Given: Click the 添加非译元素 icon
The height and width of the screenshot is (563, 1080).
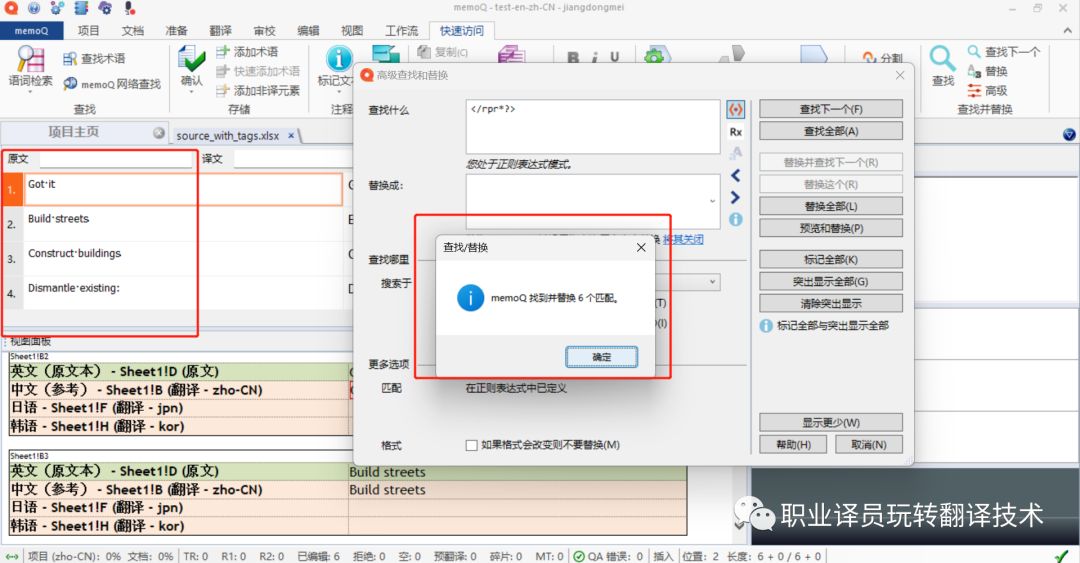Looking at the screenshot, I should (222, 90).
